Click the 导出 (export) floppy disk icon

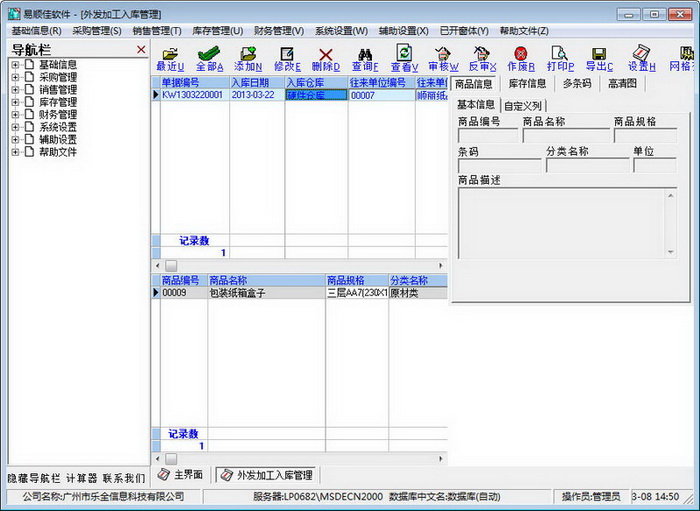598,58
